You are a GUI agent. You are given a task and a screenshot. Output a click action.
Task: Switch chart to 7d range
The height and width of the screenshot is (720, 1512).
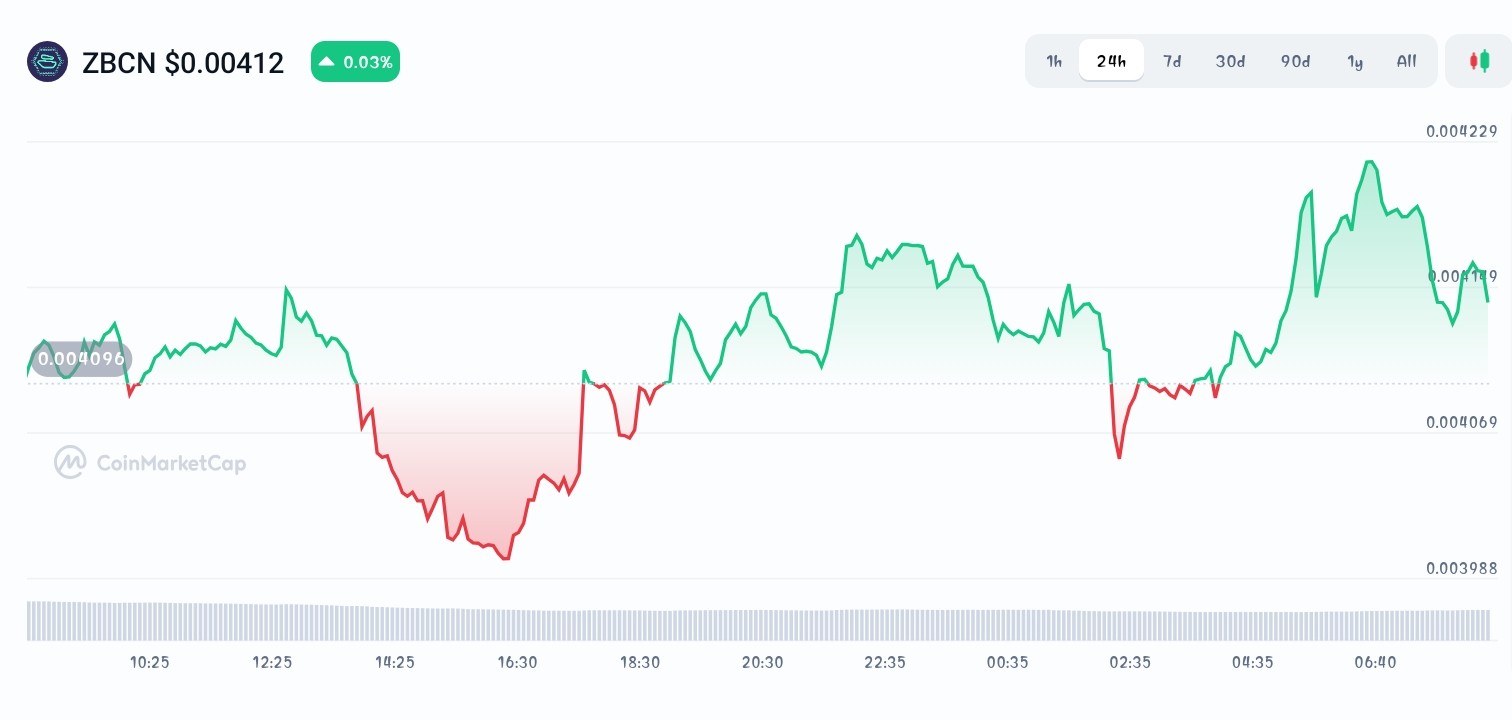click(1172, 61)
